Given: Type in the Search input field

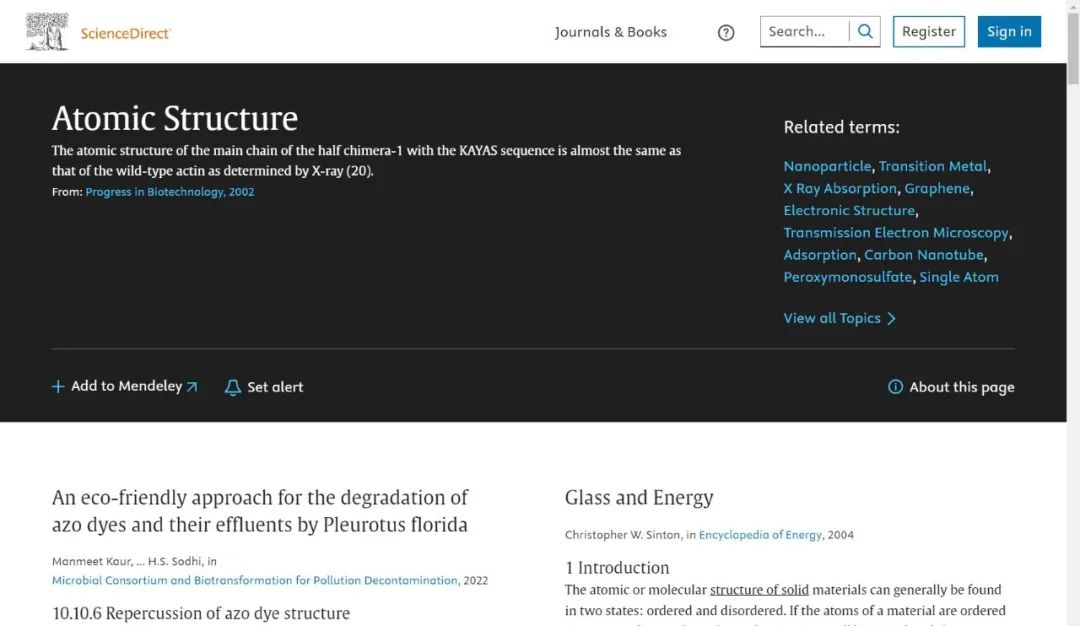Looking at the screenshot, I should pos(804,32).
